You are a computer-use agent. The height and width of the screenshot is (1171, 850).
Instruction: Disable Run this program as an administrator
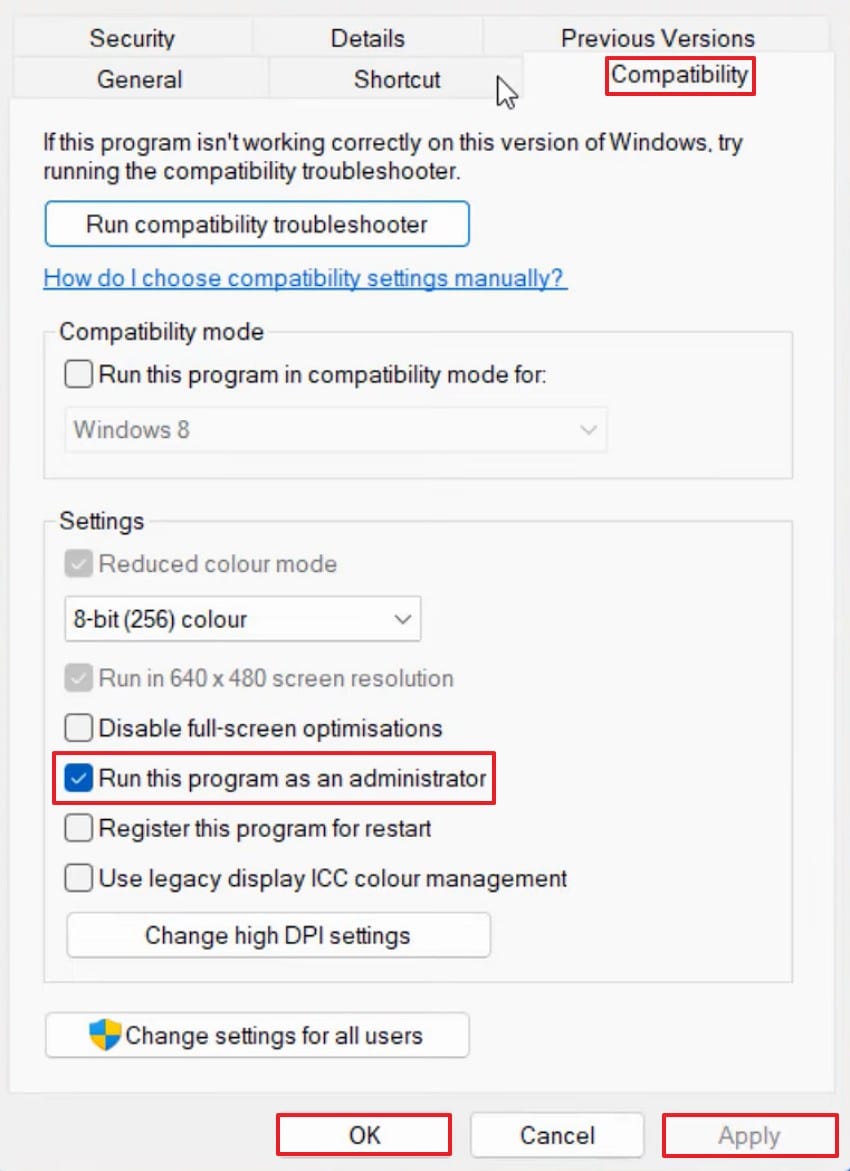77,777
